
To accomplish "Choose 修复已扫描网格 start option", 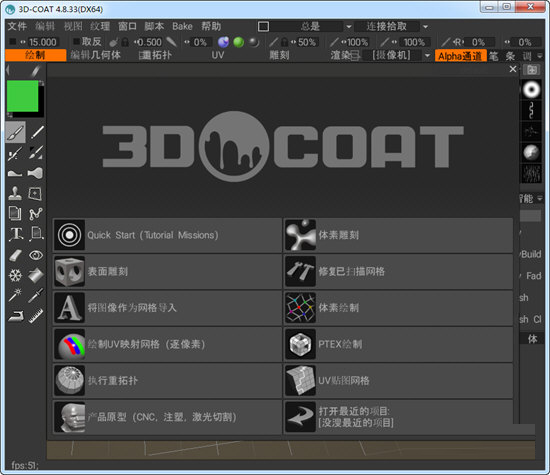I will coord(398,272).
